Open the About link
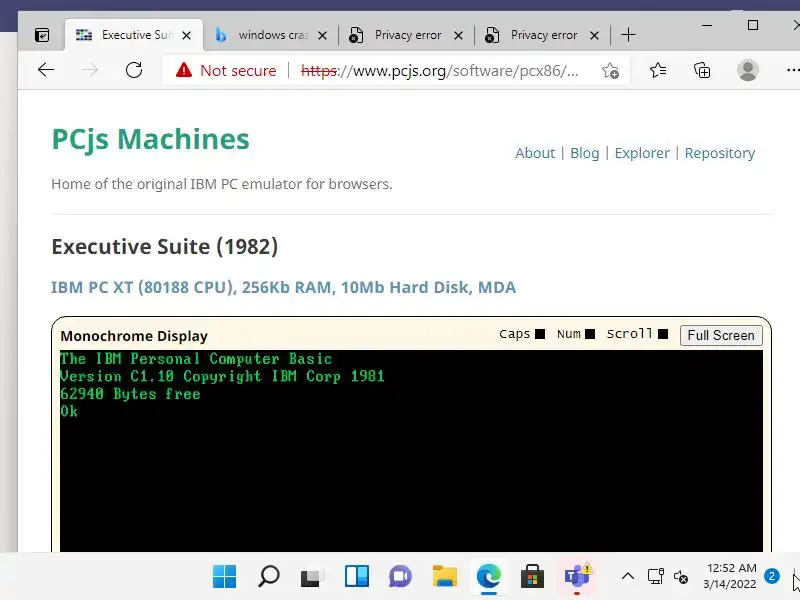 535,153
